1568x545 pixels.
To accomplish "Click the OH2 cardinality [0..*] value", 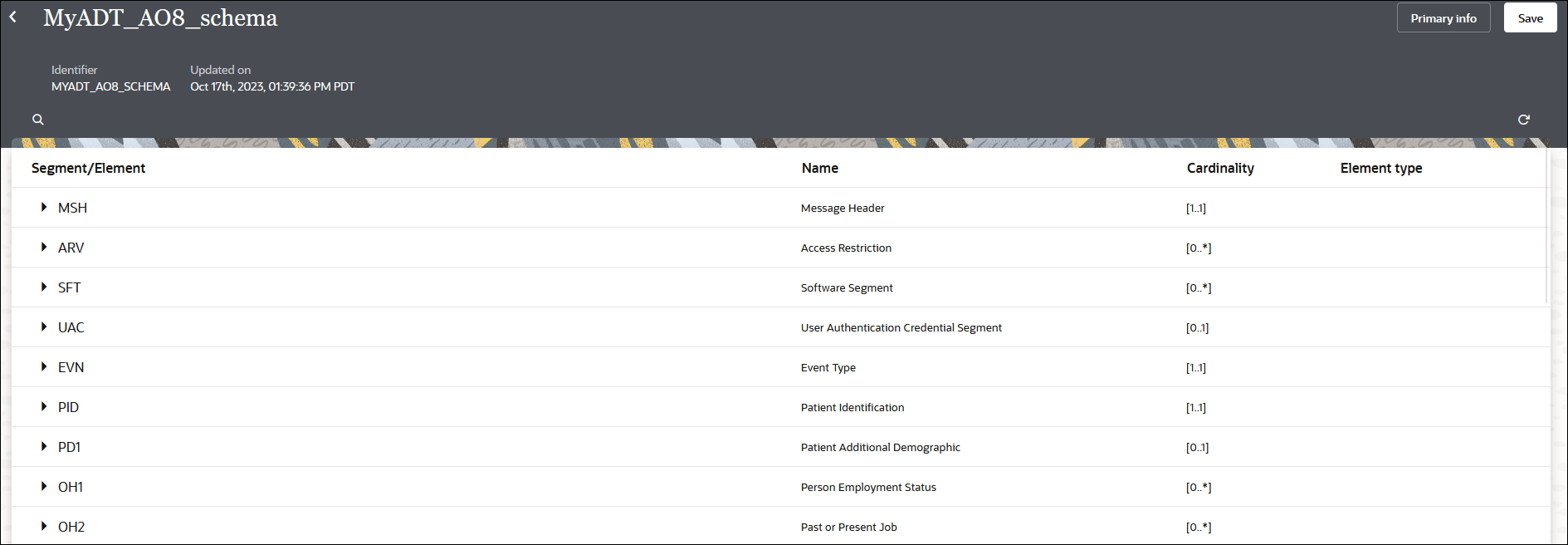I will coord(1199,527).
